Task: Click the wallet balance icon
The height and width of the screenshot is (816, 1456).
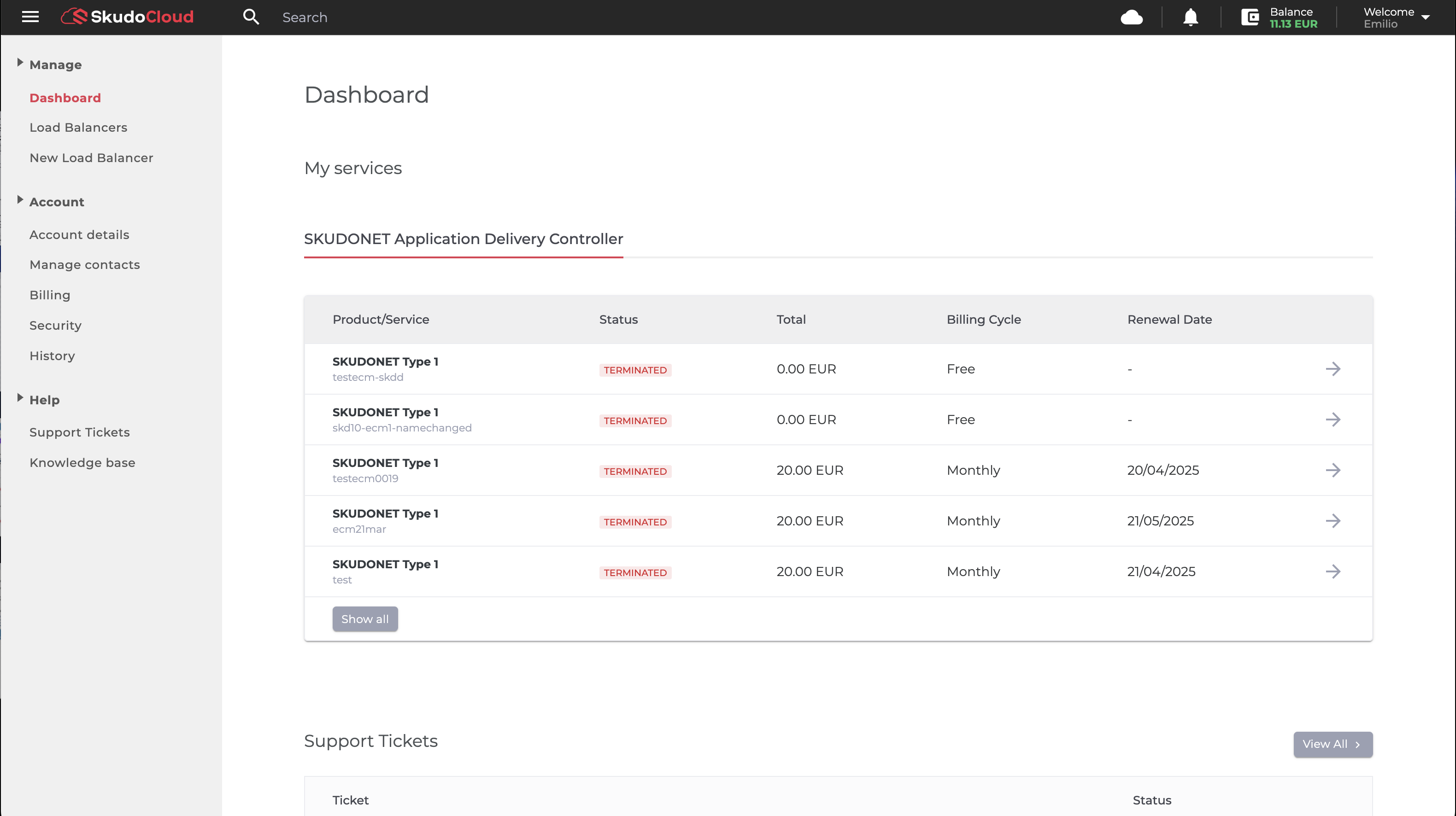Action: pyautogui.click(x=1250, y=17)
